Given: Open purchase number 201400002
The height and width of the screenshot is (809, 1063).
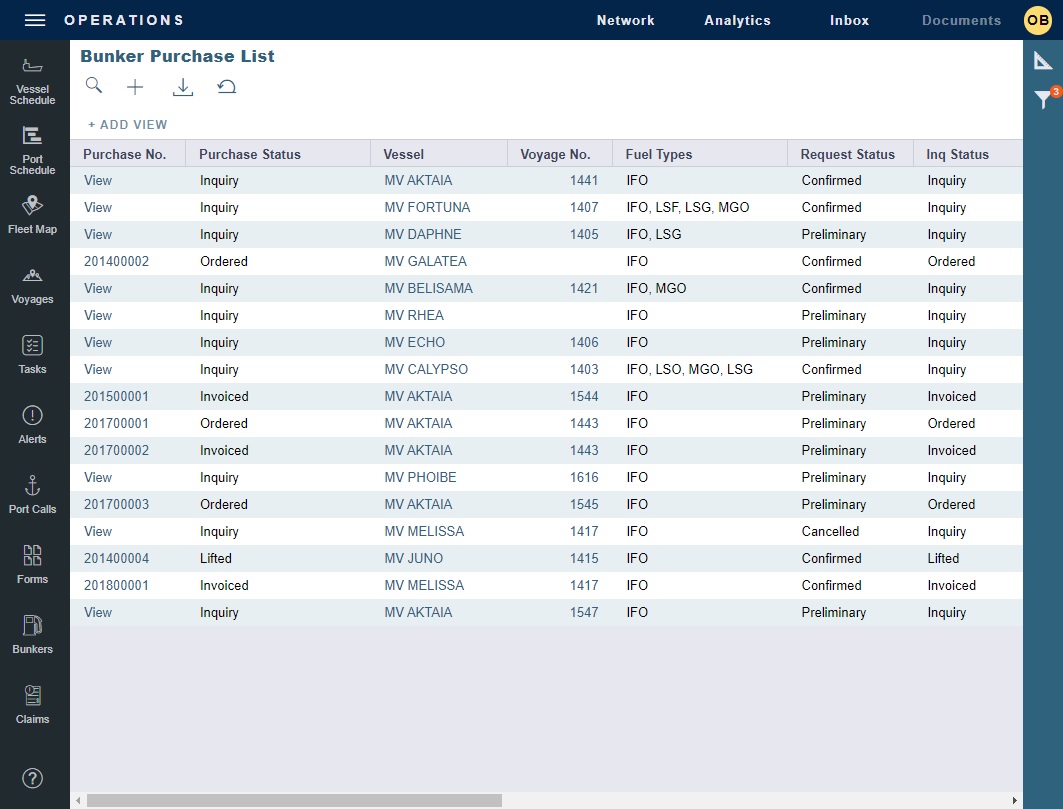Looking at the screenshot, I should (116, 261).
